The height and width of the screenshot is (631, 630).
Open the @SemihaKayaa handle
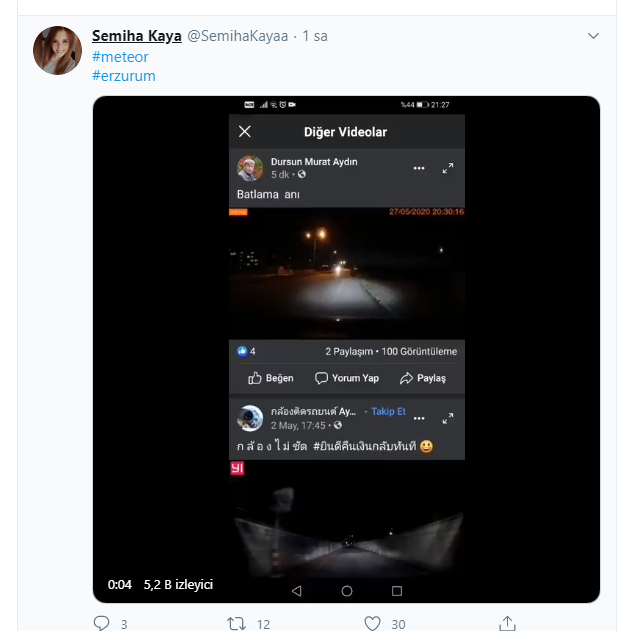[238, 36]
